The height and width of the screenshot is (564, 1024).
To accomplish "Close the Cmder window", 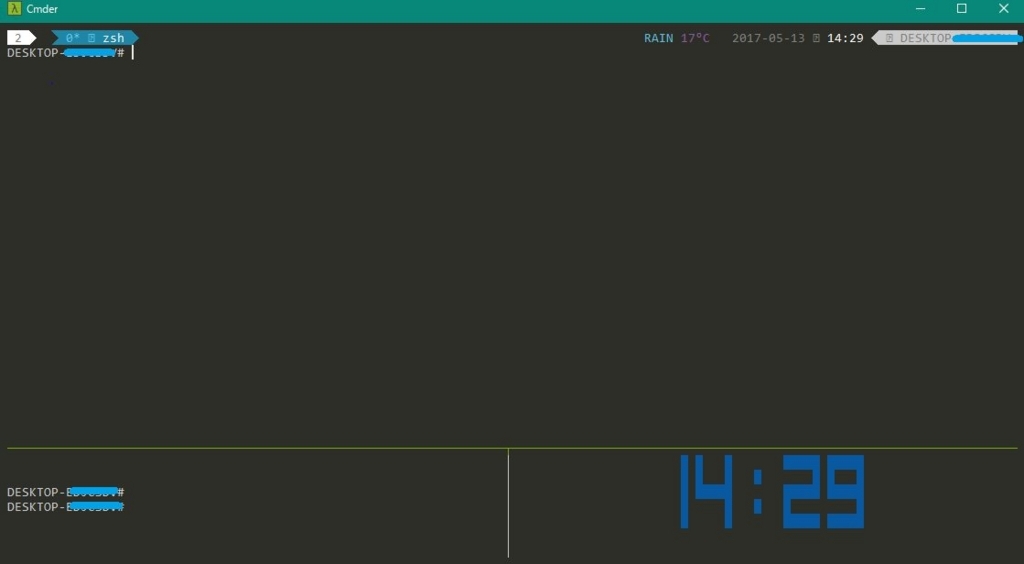I will point(1004,8).
